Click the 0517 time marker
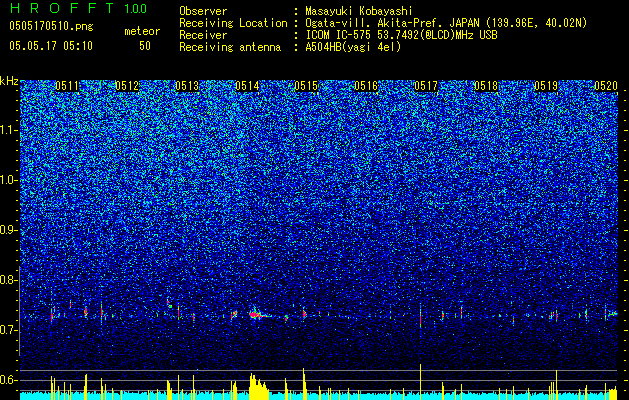 coord(426,86)
